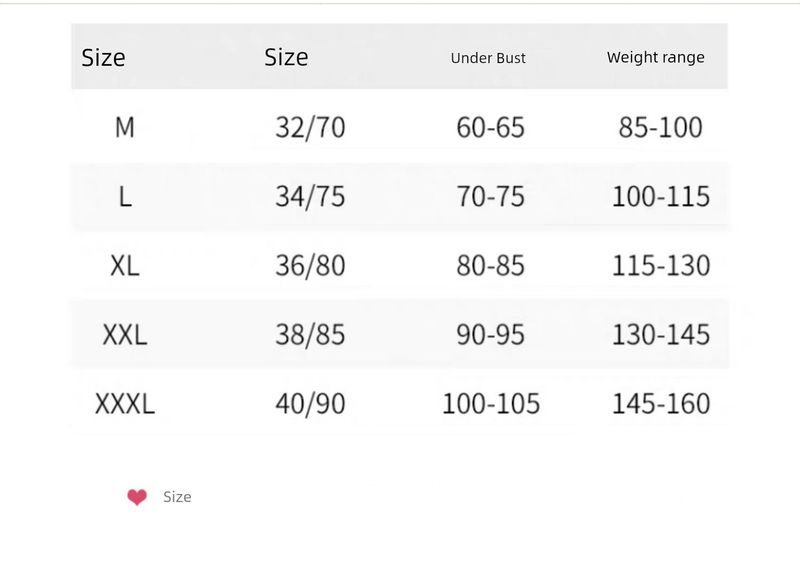Click the M size row label
800x563 pixels.
coord(125,128)
